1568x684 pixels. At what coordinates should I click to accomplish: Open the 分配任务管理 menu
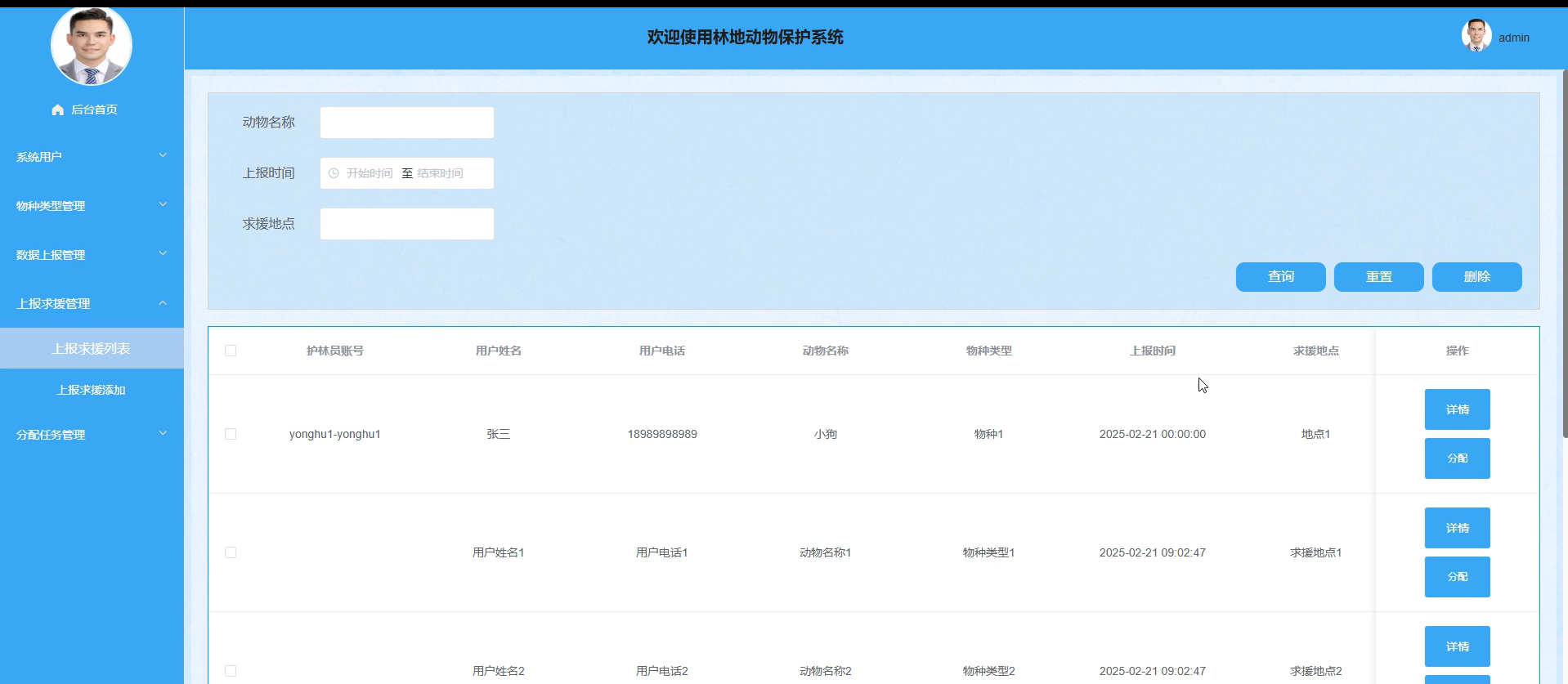[92, 434]
